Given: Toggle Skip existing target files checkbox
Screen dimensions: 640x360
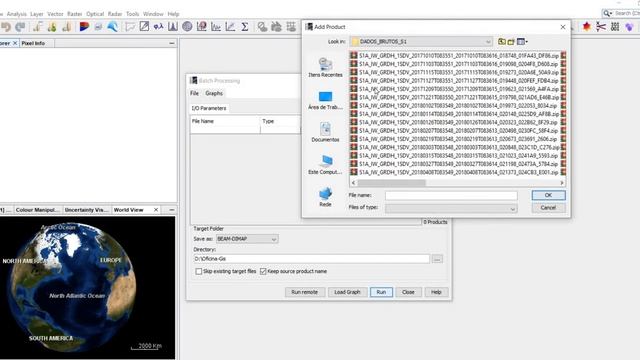Looking at the screenshot, I should tap(198, 271).
